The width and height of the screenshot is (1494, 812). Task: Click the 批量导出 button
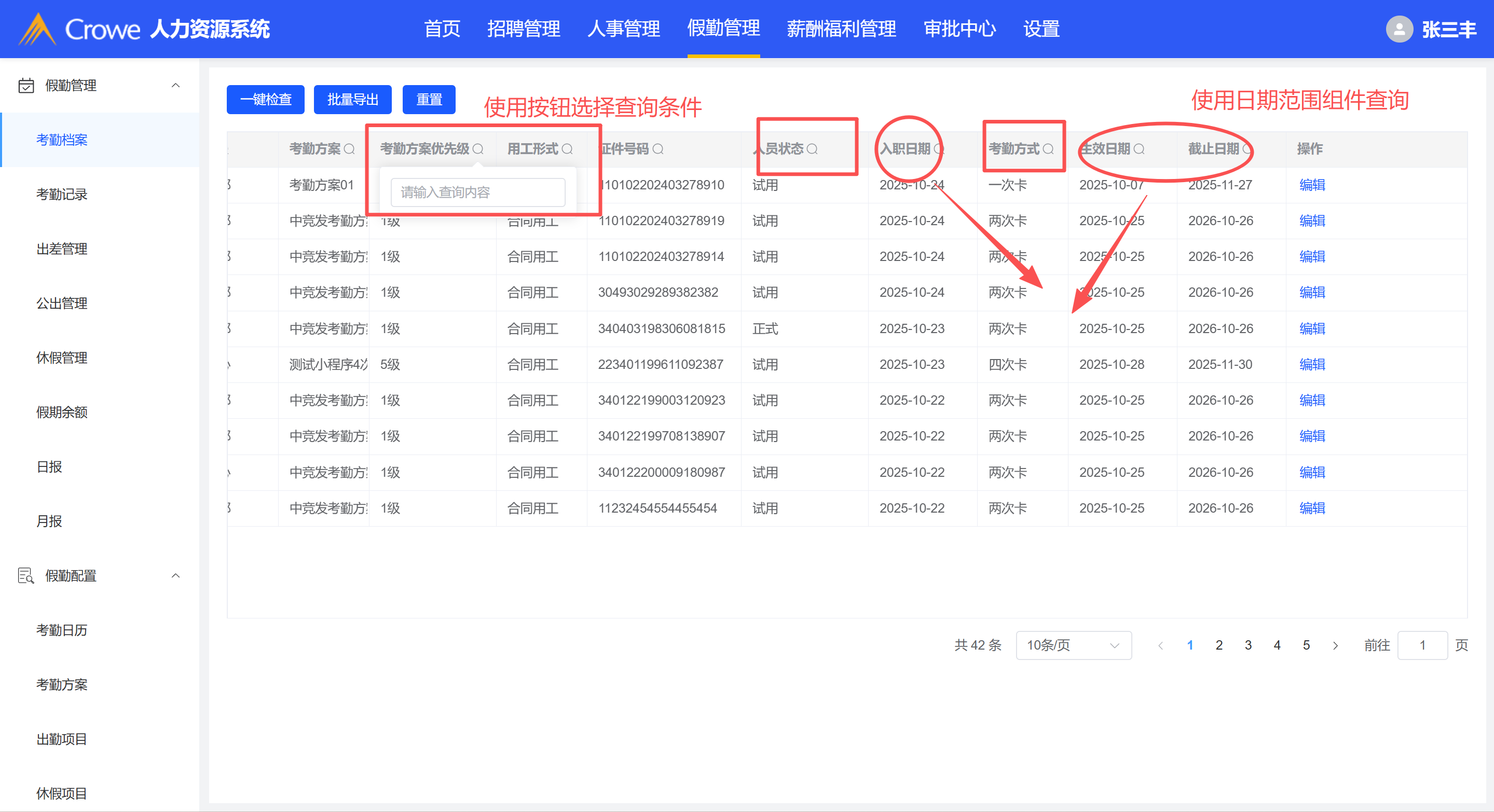(x=353, y=100)
